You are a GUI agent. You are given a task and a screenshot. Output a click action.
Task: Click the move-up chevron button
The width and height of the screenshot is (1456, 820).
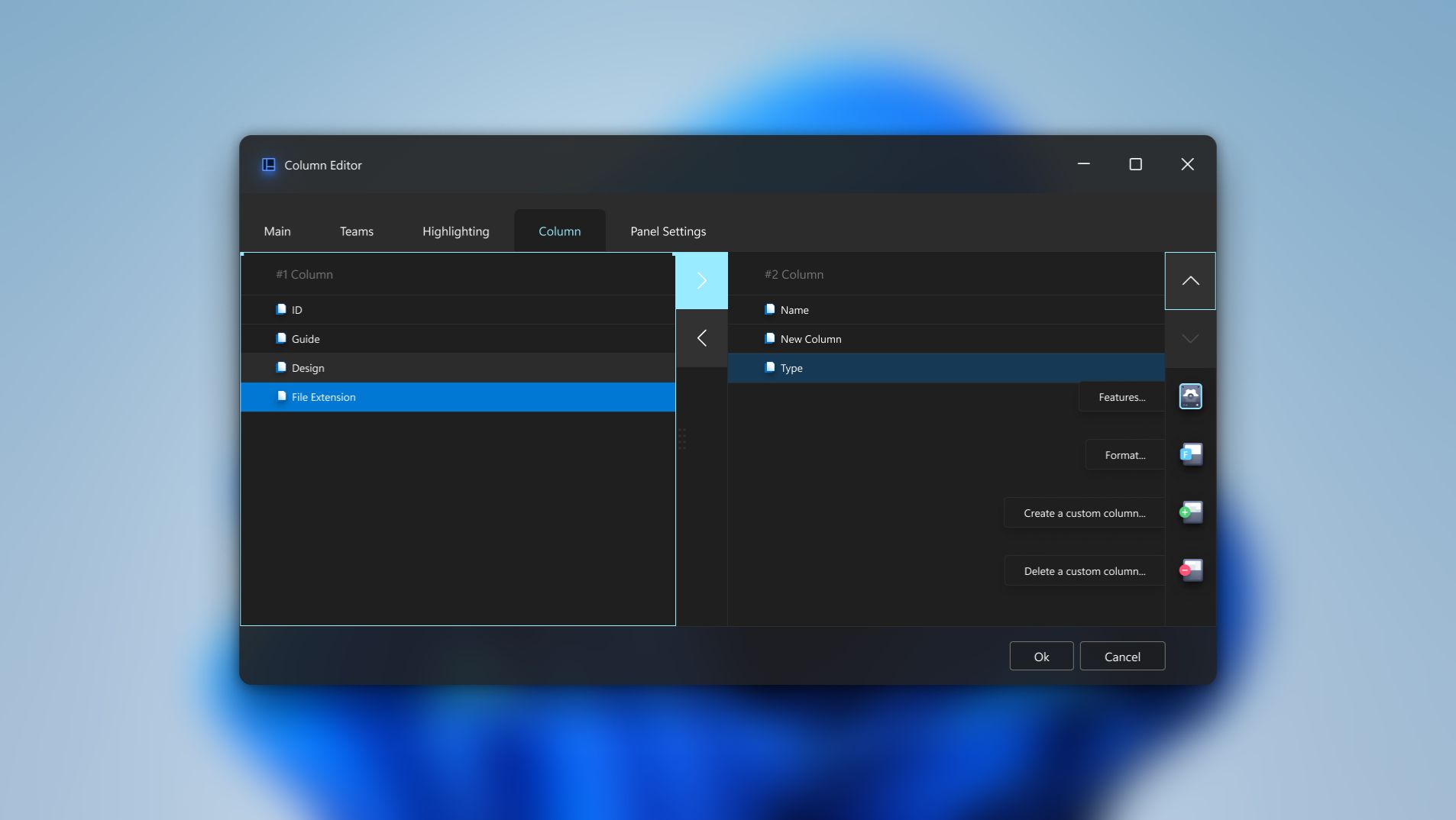[x=1189, y=280]
